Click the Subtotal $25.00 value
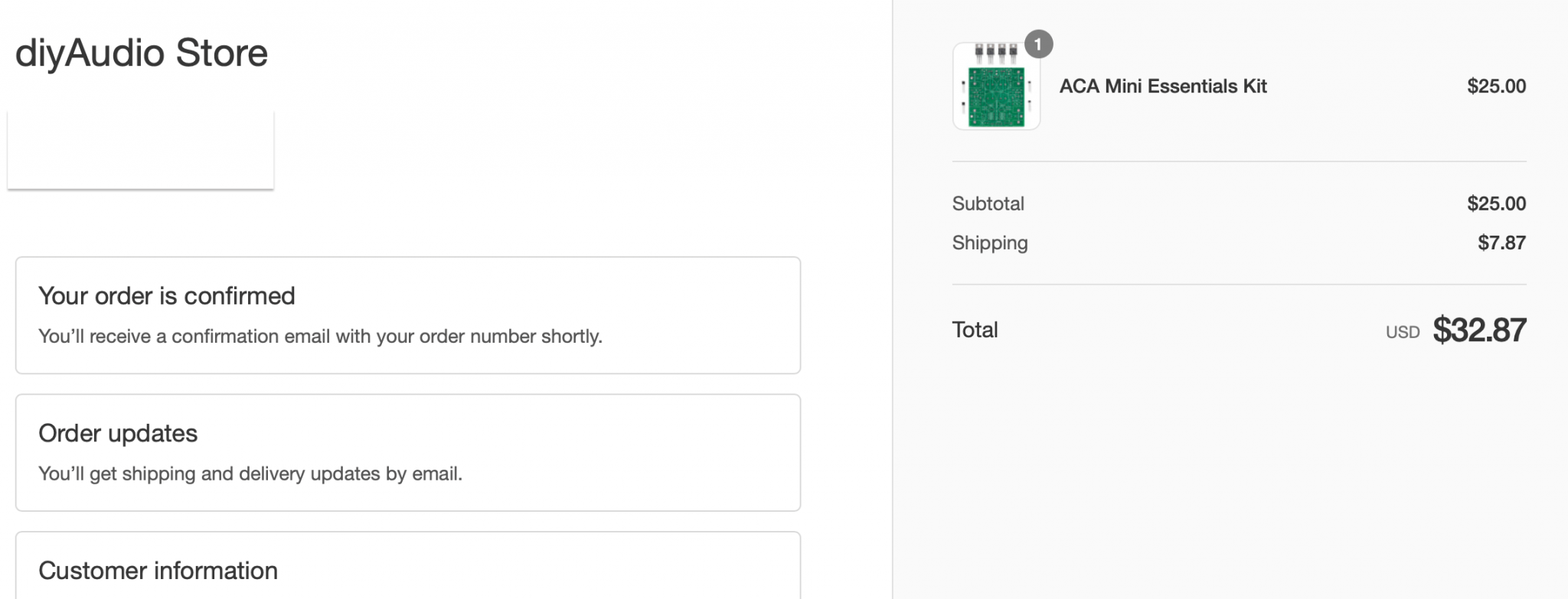The height and width of the screenshot is (599, 1568). (x=1496, y=203)
